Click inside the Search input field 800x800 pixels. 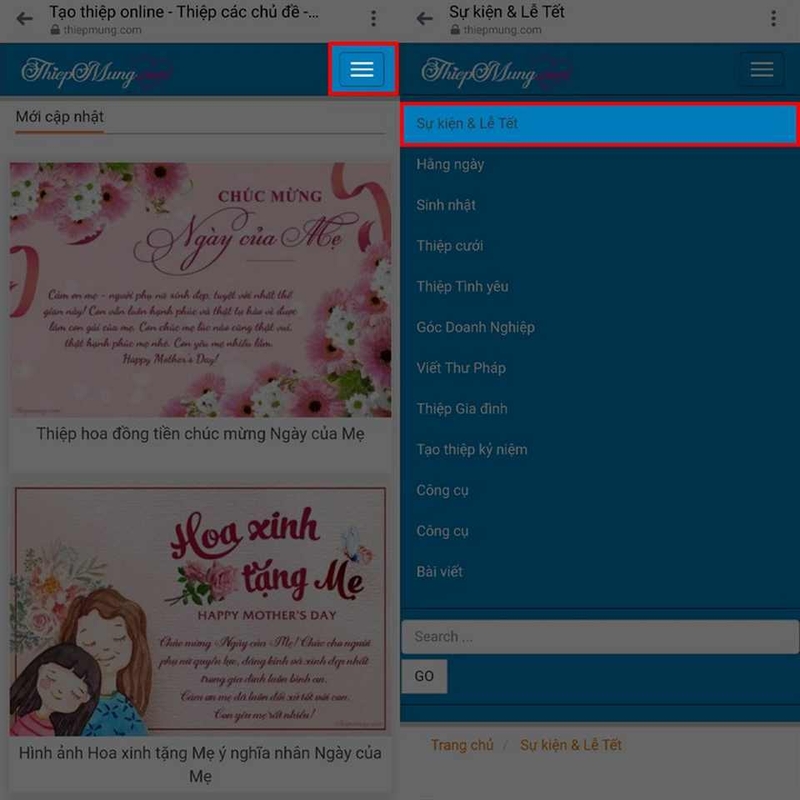[600, 636]
